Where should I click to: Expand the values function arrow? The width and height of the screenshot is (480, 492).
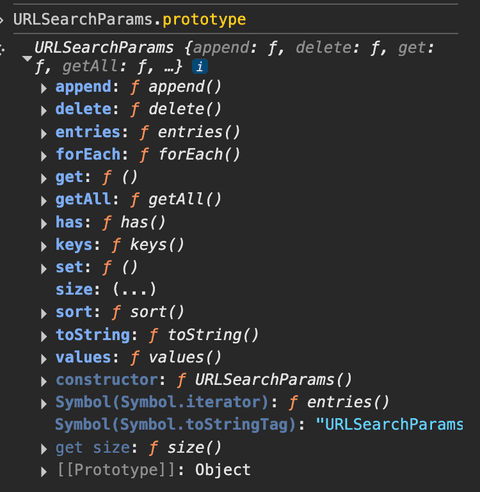tap(44, 359)
